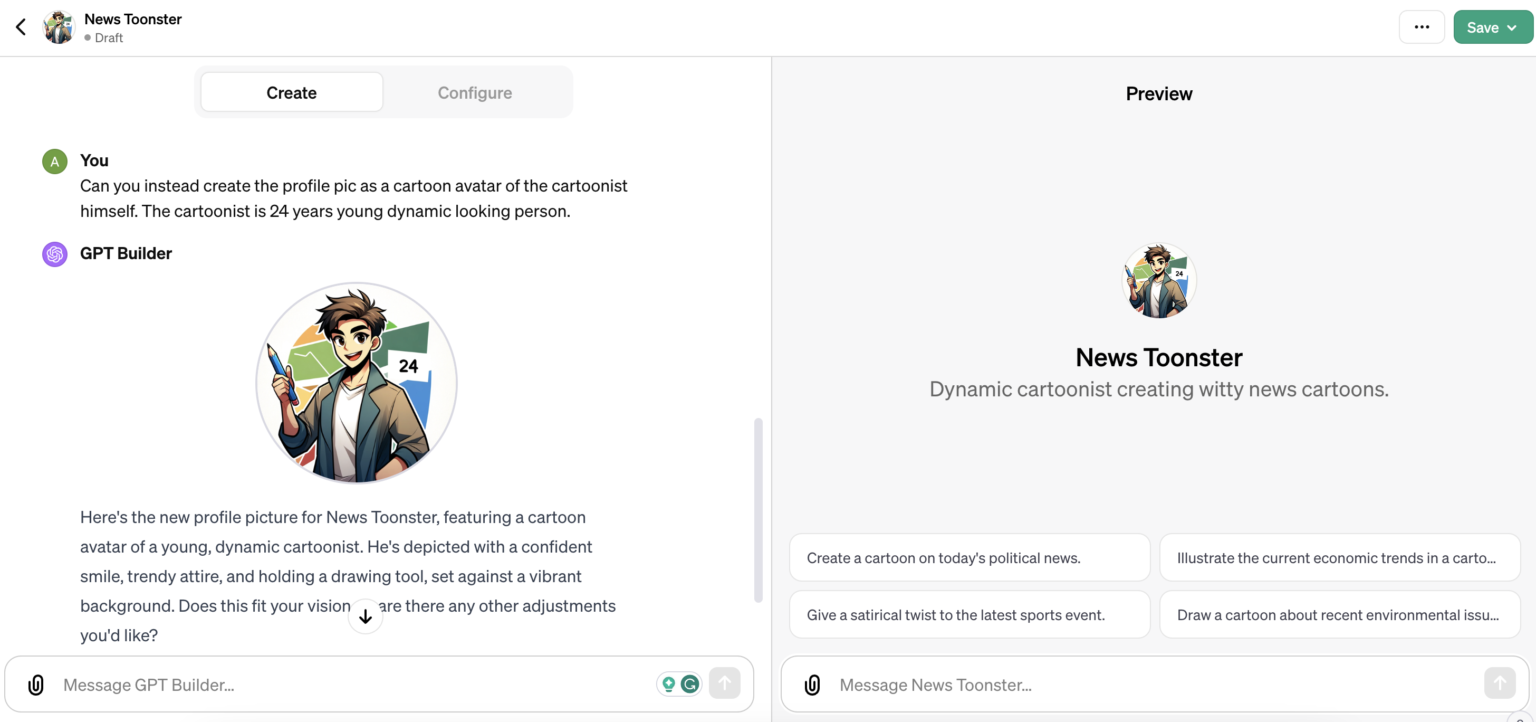Screen dimensions: 1536x722
Task: Click the more options ellipsis in the header
Action: (1421, 27)
